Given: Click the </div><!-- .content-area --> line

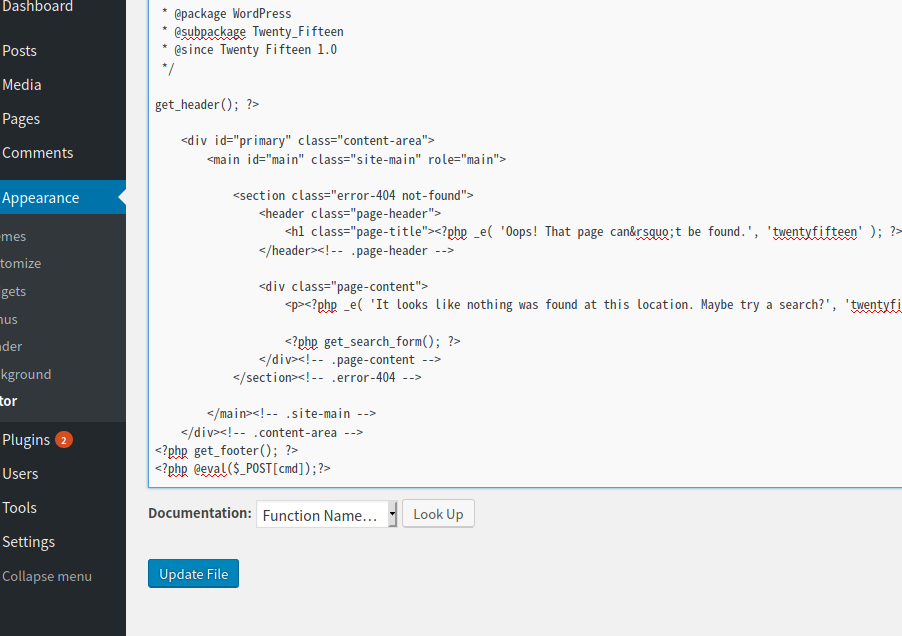Looking at the screenshot, I should tap(272, 432).
